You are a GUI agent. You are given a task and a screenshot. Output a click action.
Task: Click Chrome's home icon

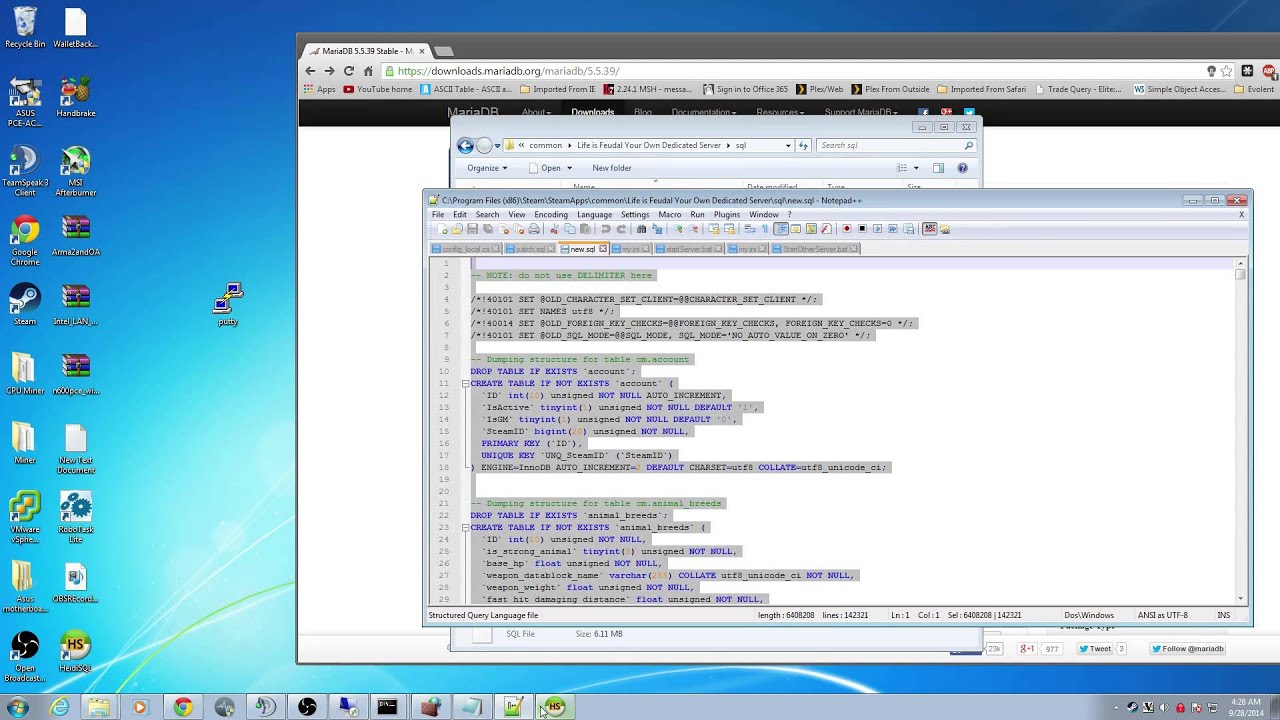(368, 71)
